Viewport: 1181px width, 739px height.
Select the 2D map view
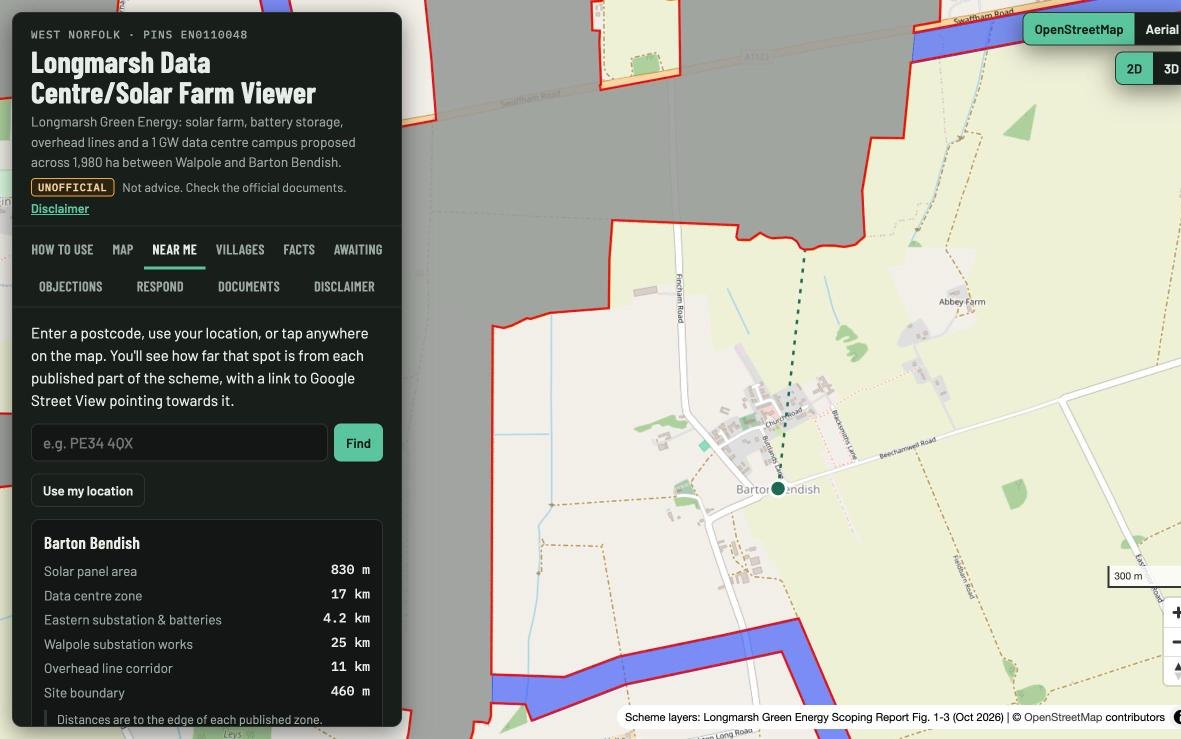coord(1134,69)
